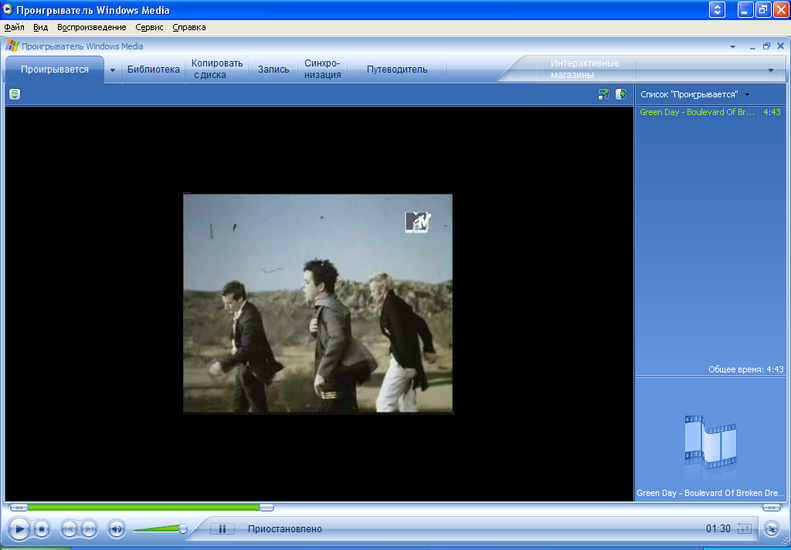The height and width of the screenshot is (550, 791).
Task: Open the Воспроизведение menu
Action: point(91,27)
